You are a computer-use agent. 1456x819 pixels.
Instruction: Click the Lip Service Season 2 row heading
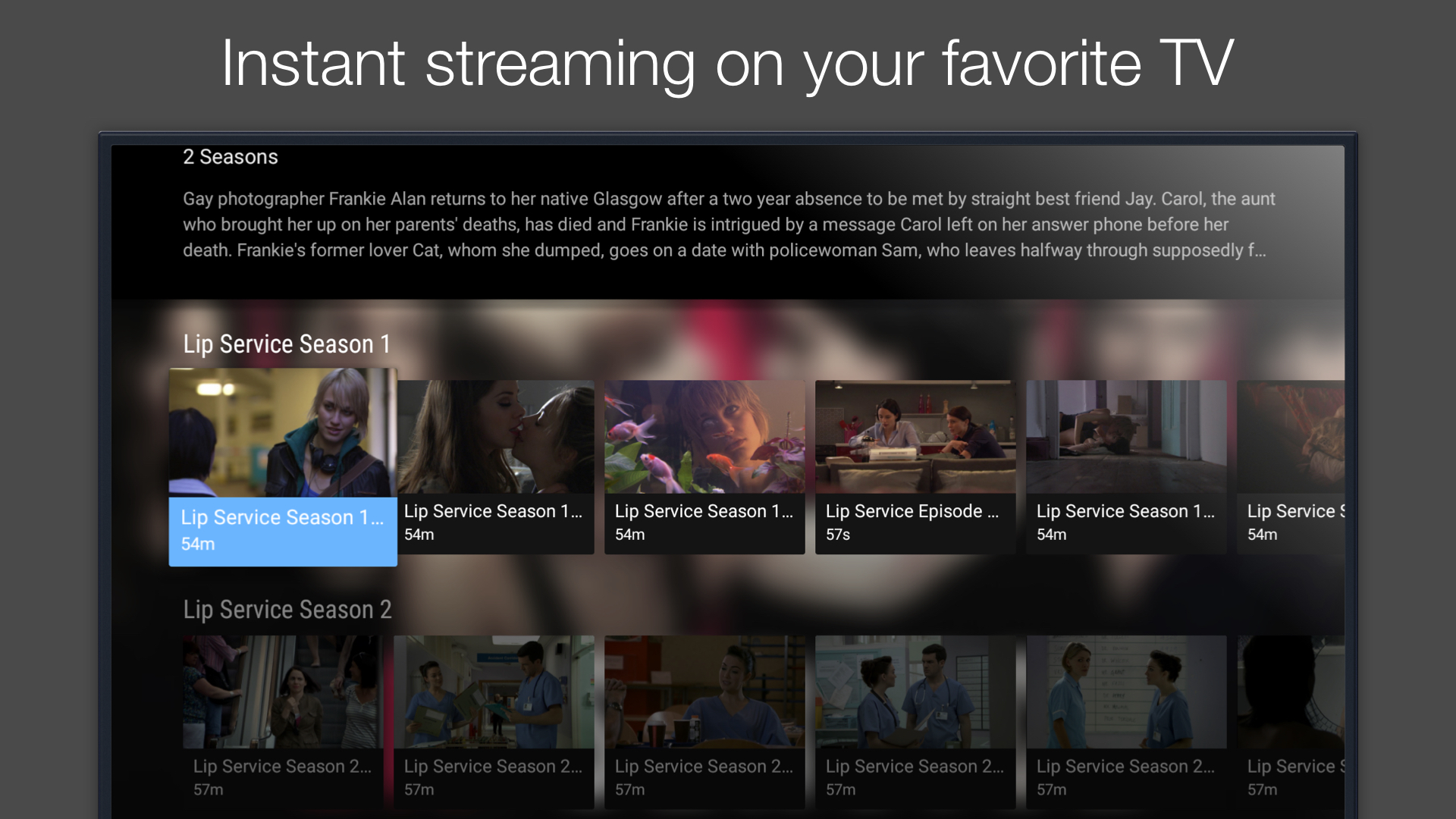[x=287, y=610]
